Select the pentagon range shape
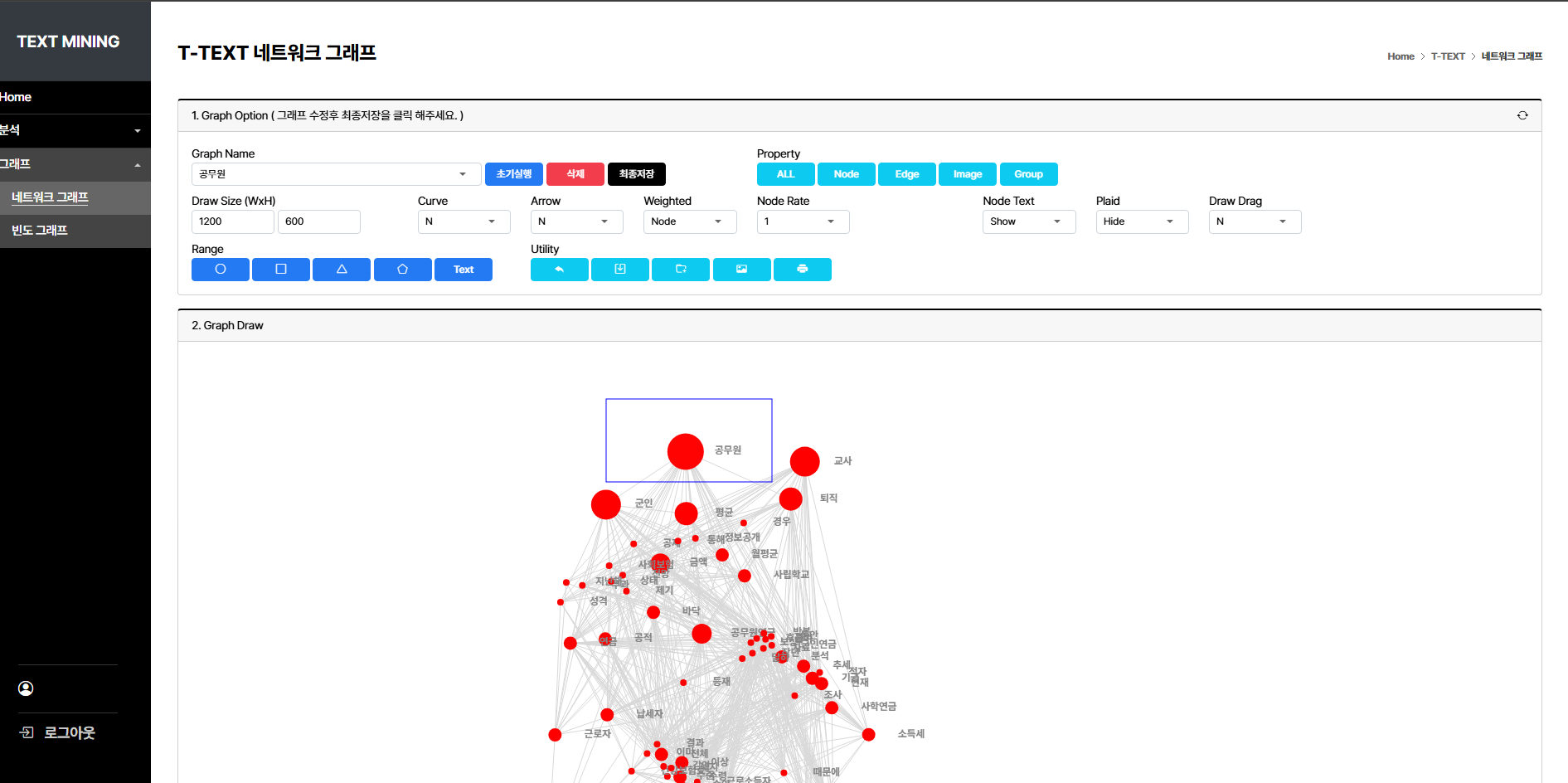 coord(402,270)
